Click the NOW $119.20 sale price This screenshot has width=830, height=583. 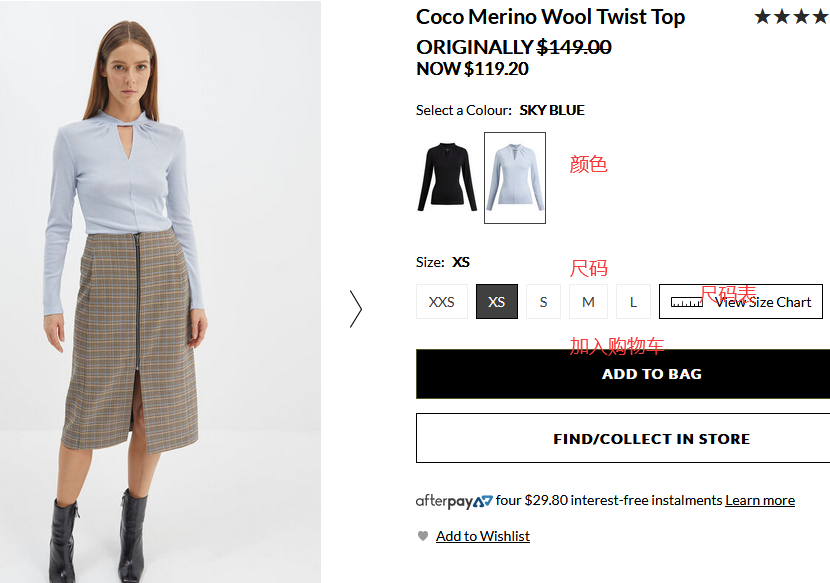point(472,69)
